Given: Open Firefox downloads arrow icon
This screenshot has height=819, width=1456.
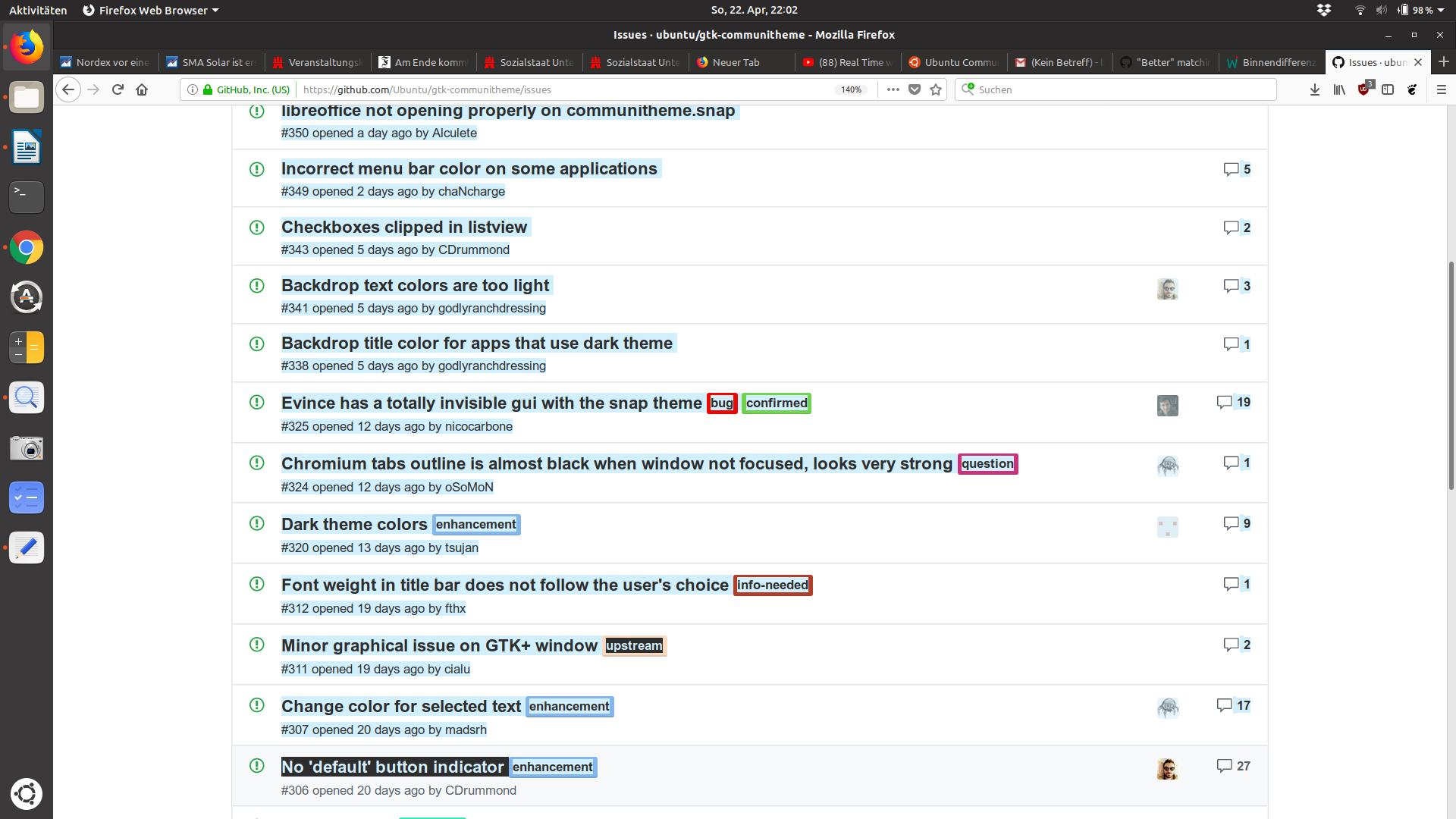Looking at the screenshot, I should pos(1315,89).
